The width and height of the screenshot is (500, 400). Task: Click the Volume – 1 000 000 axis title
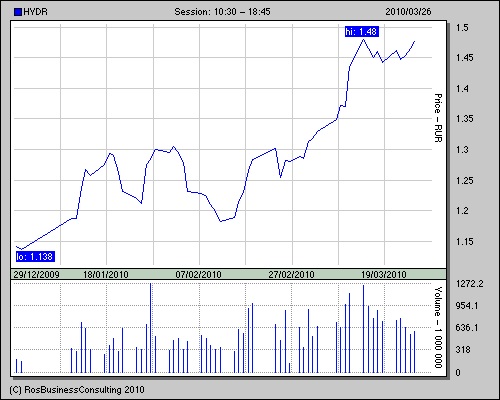pos(438,327)
